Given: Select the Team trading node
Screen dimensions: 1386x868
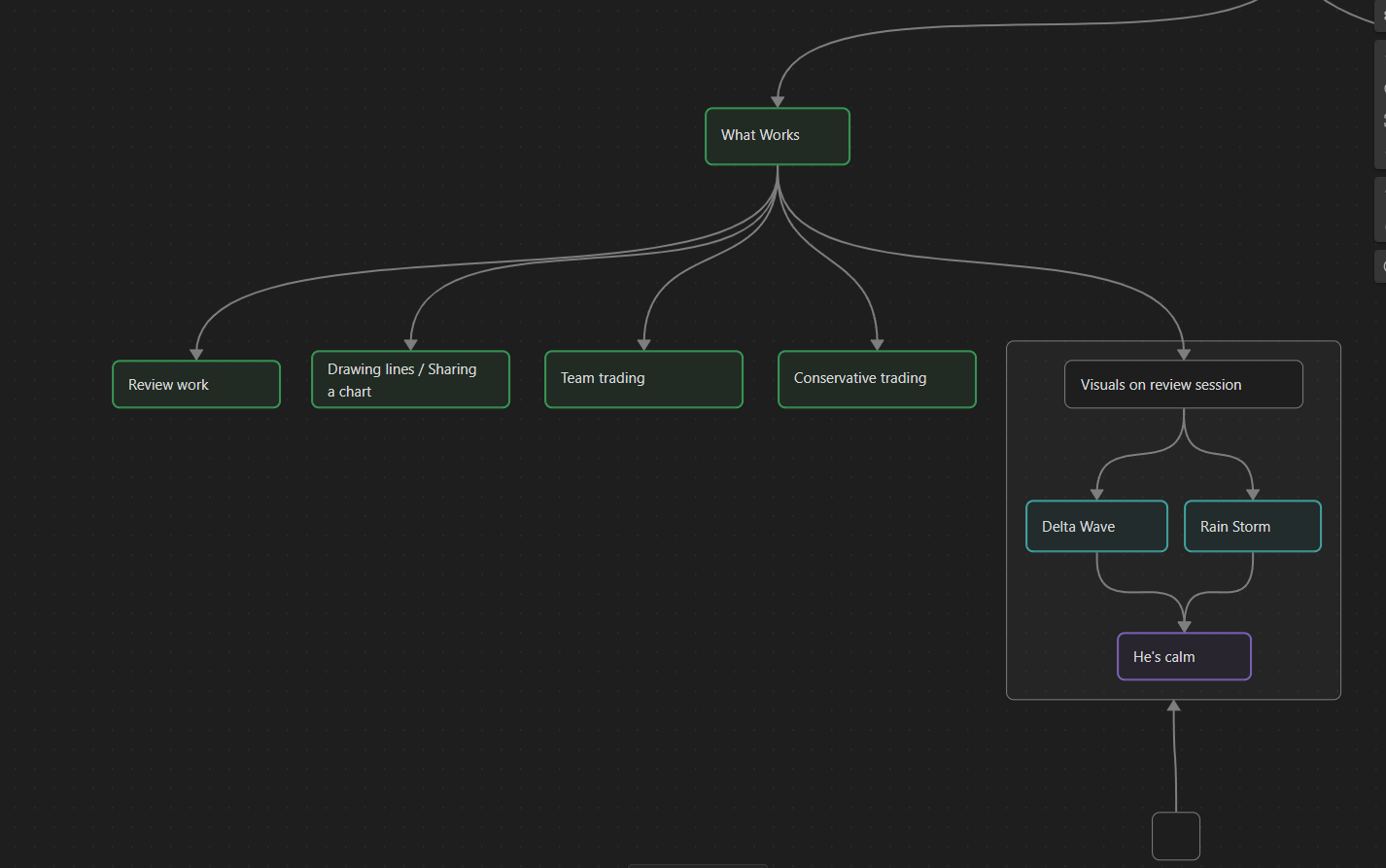Looking at the screenshot, I should coord(643,379).
